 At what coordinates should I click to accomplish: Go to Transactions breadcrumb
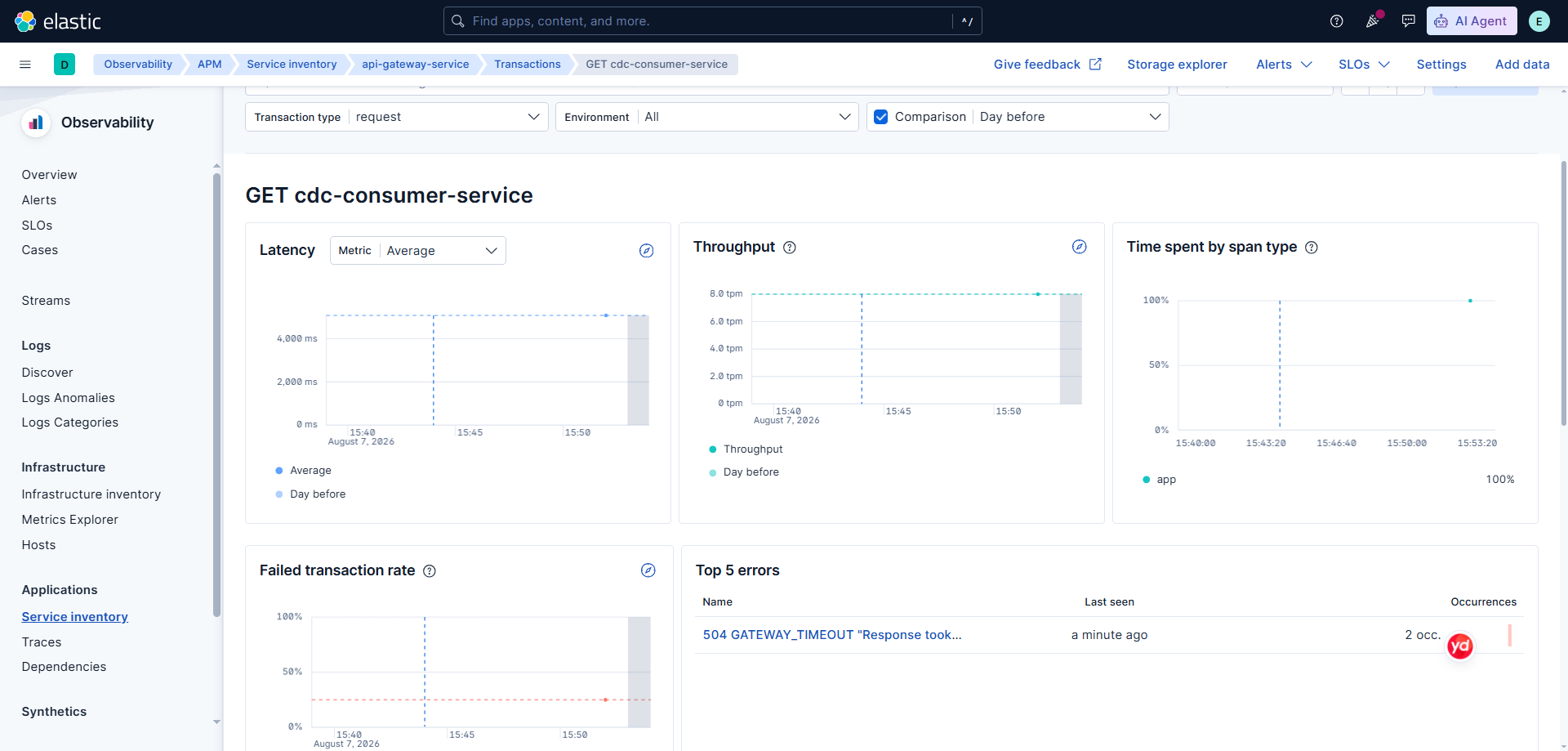tap(528, 65)
